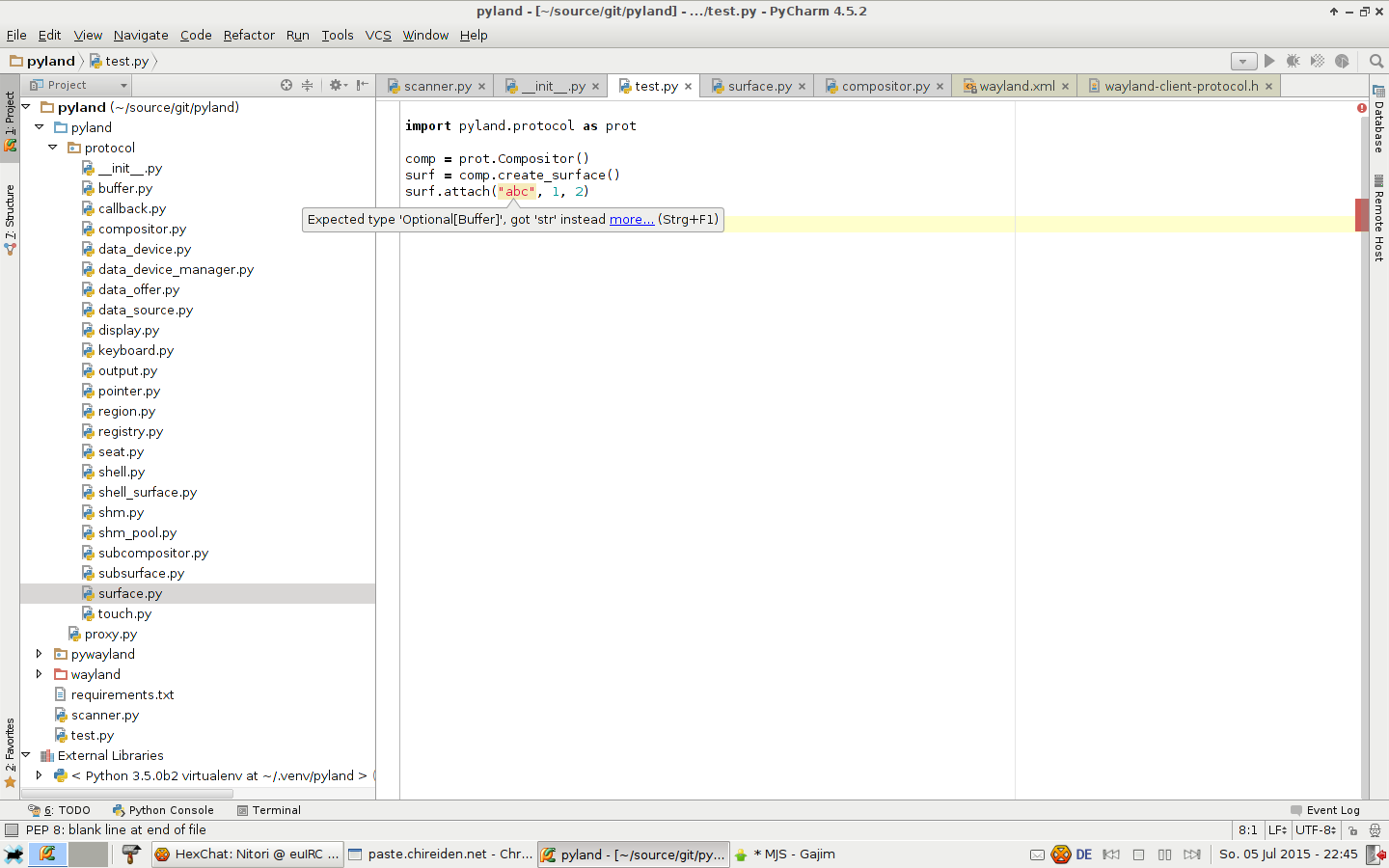Image resolution: width=1389 pixels, height=868 pixels.
Task: Click the Run with Coverage icon
Action: (1318, 61)
